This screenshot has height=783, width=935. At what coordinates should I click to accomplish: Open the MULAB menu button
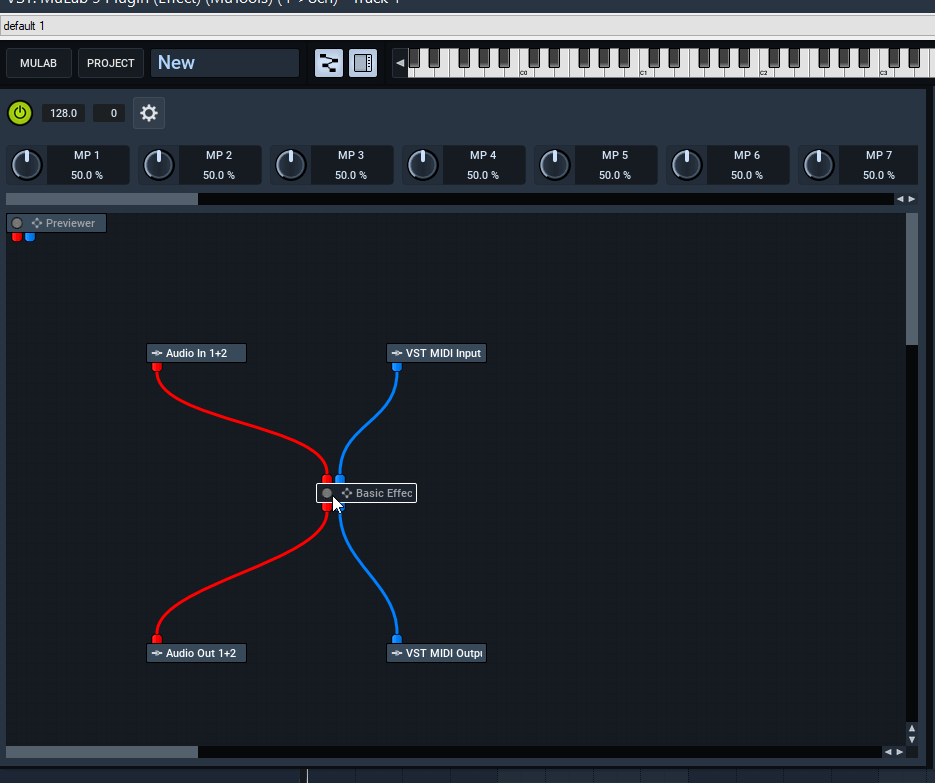[39, 63]
